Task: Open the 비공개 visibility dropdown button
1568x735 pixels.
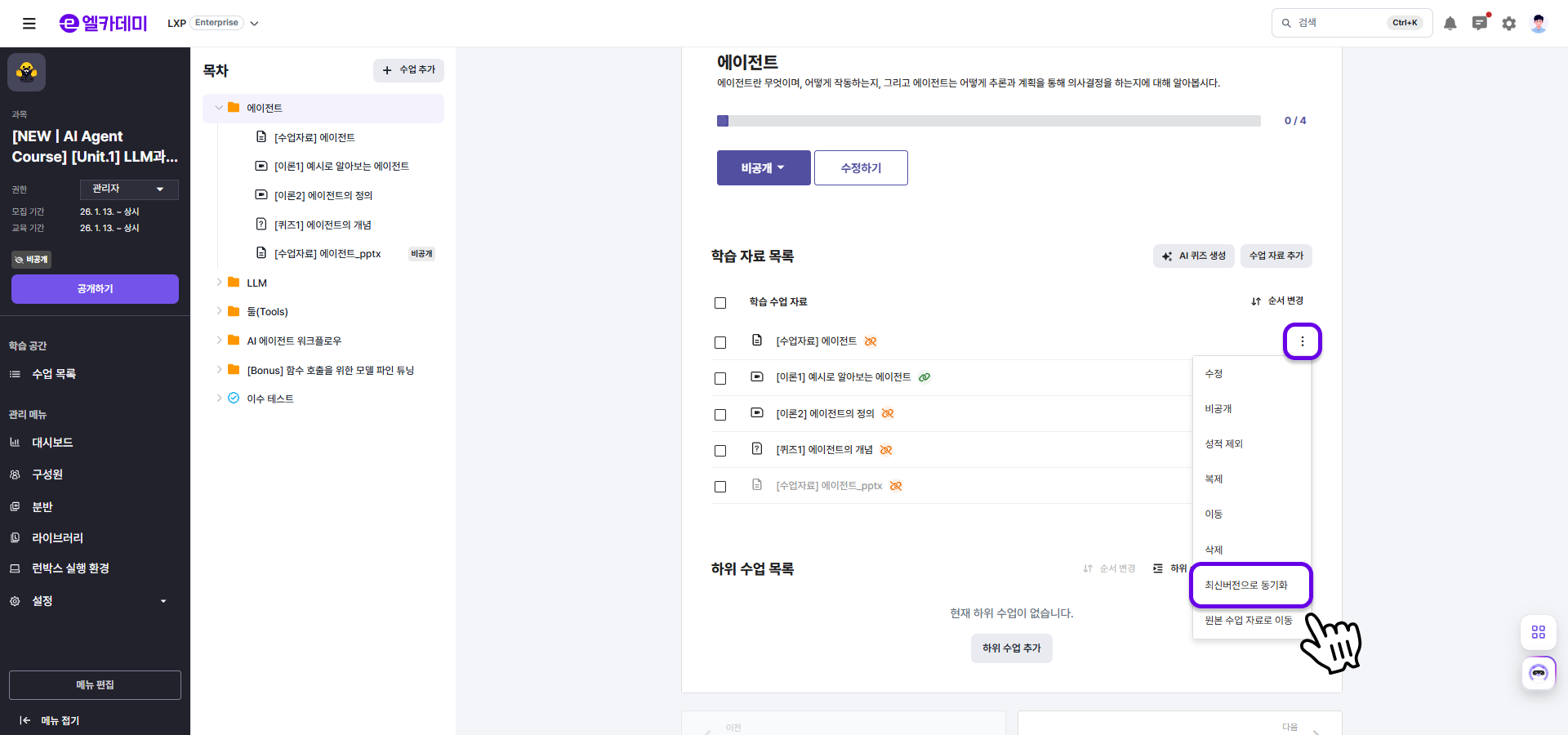Action: point(763,168)
